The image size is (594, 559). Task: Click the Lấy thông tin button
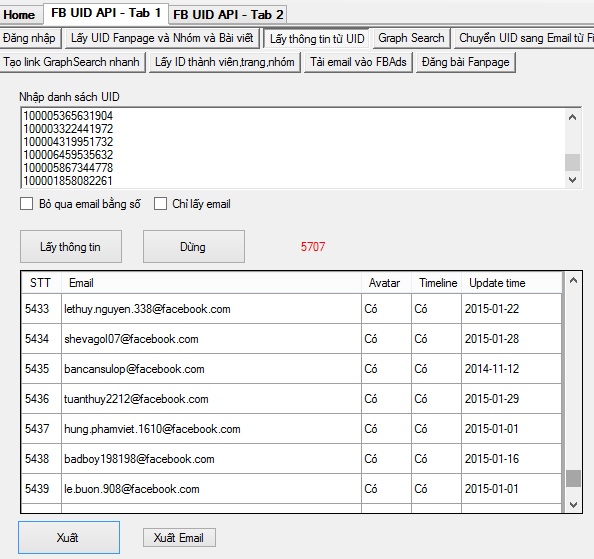(71, 247)
